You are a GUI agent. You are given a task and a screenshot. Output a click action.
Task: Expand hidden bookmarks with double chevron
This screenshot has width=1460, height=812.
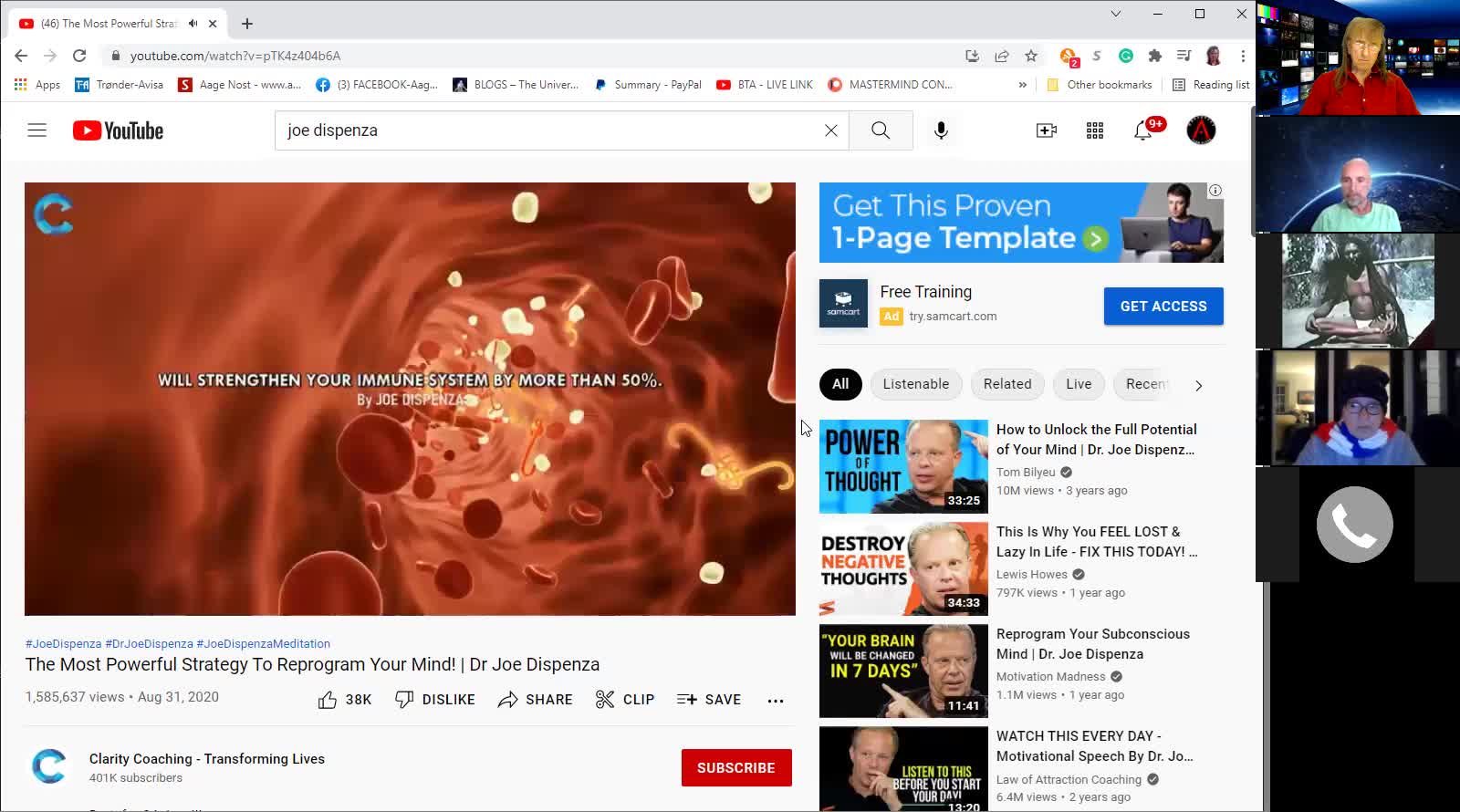point(1022,85)
